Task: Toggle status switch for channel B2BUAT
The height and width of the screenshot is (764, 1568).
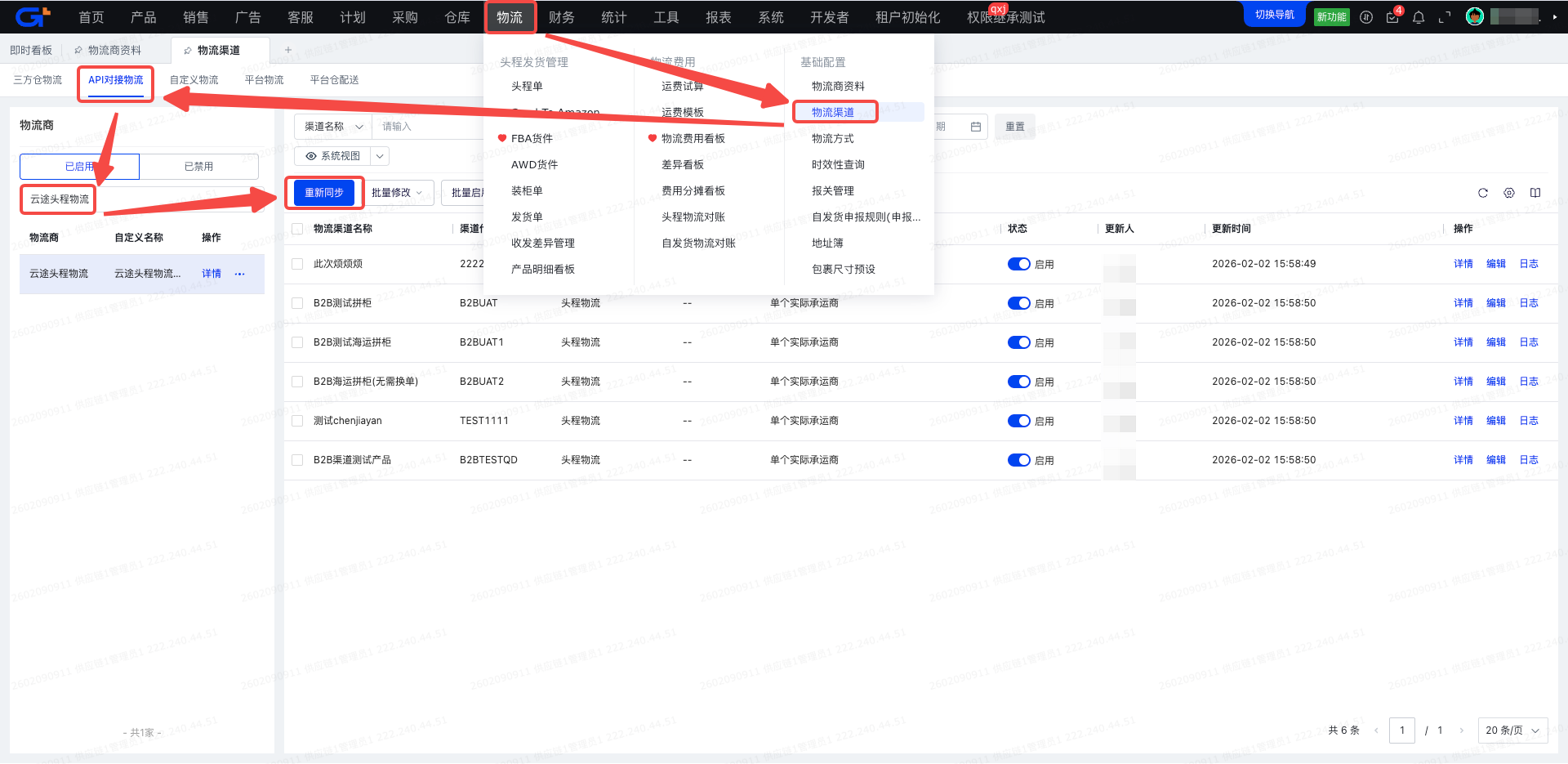Action: (x=1019, y=303)
